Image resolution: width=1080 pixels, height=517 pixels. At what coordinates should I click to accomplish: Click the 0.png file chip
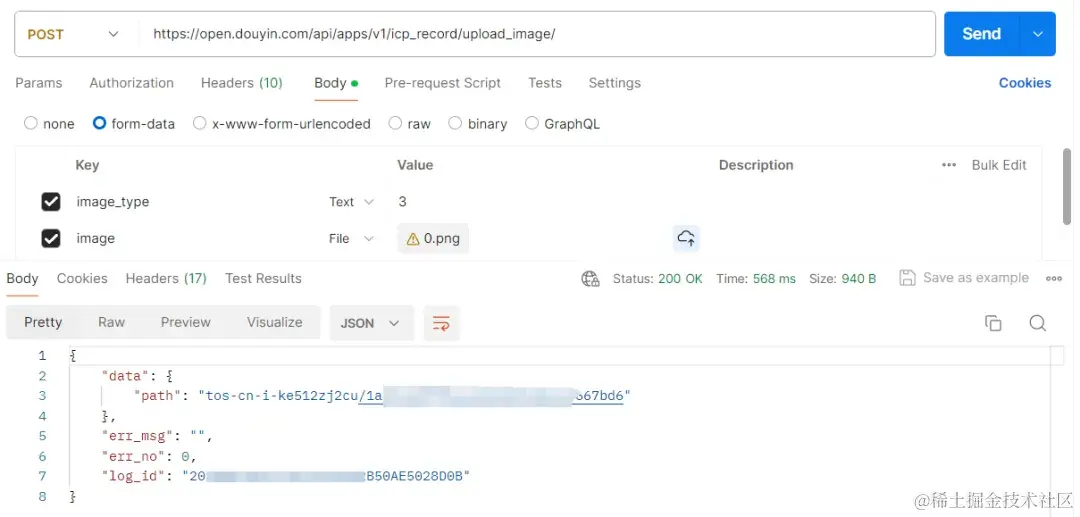click(433, 239)
